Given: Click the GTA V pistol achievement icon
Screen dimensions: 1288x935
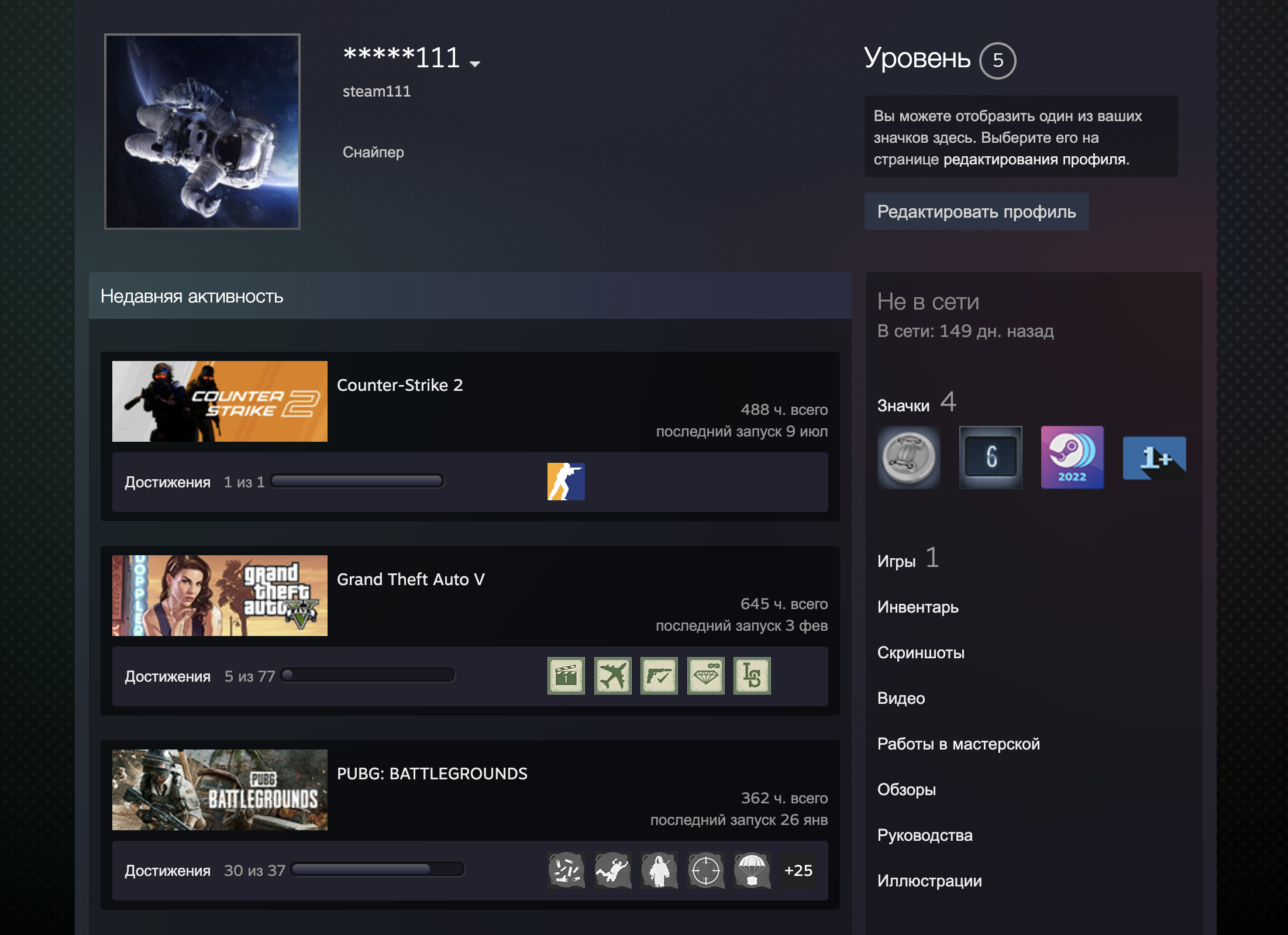Looking at the screenshot, I should coord(659,676).
